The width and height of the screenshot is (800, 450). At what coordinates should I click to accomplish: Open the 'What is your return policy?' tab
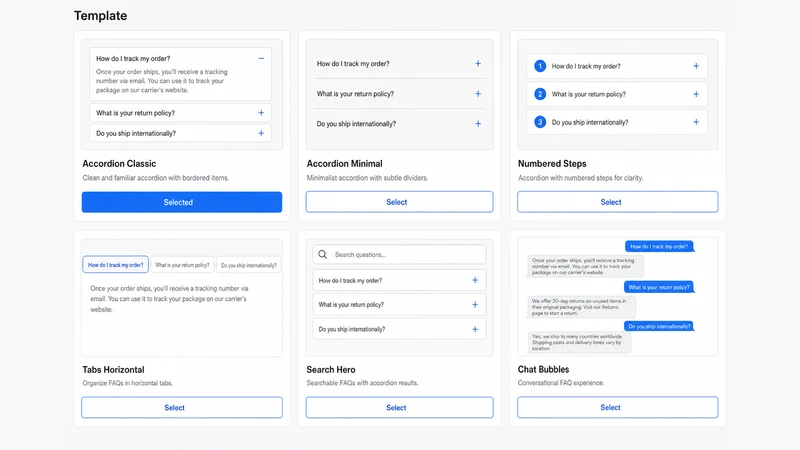(x=182, y=265)
